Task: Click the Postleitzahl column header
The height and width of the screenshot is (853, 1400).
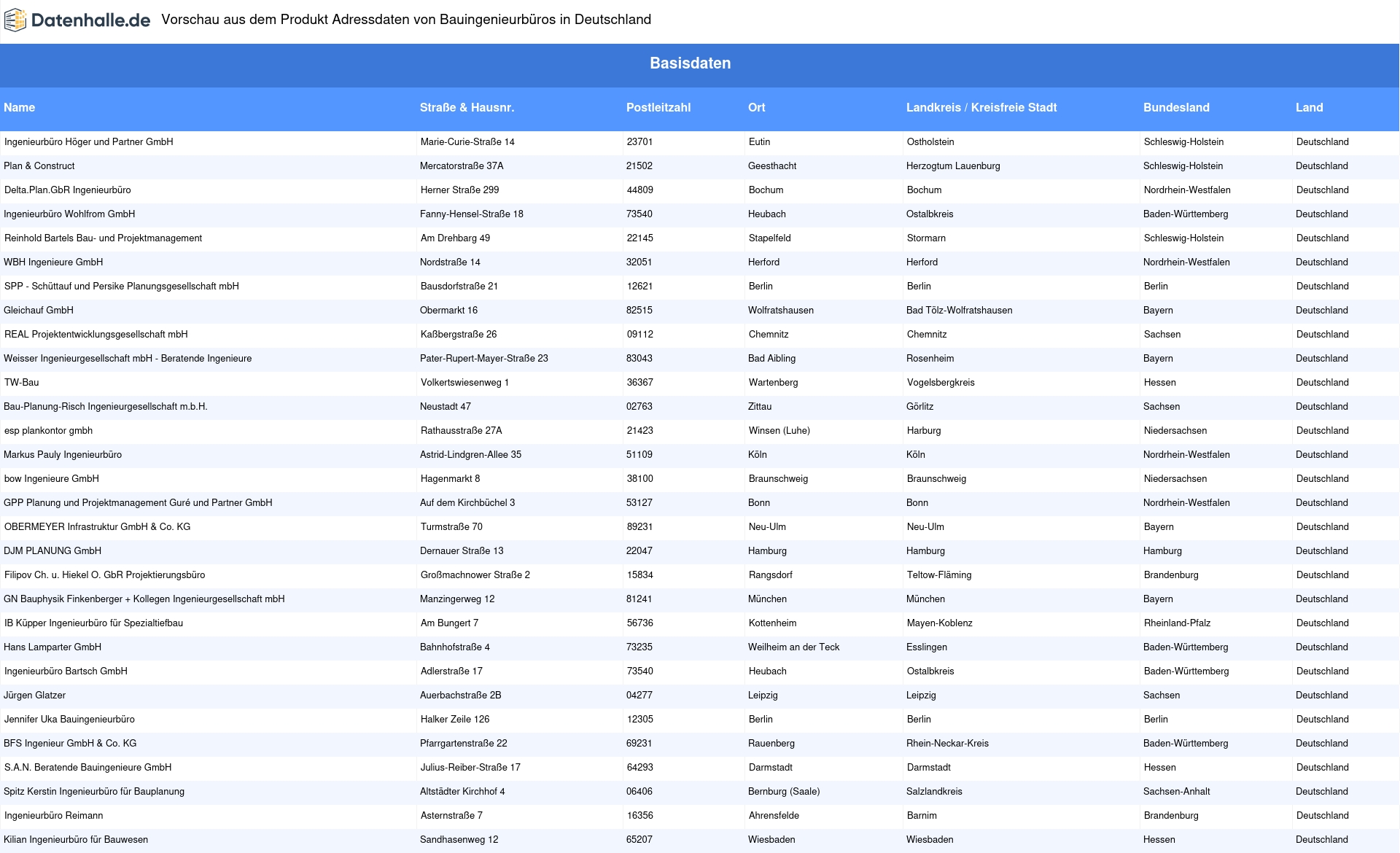Action: 658,108
